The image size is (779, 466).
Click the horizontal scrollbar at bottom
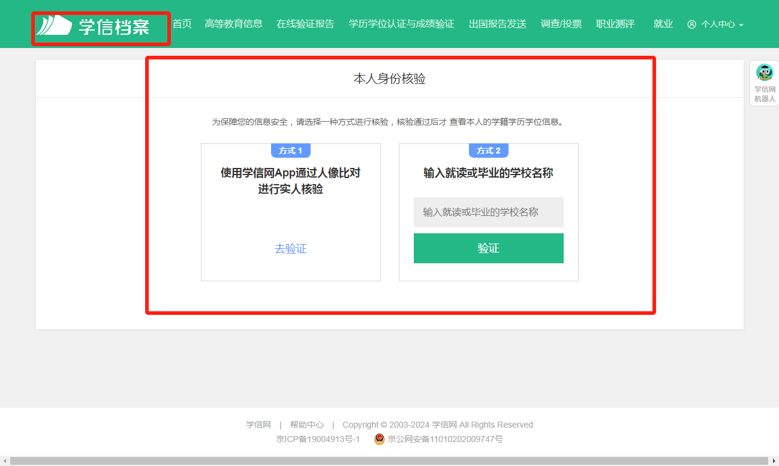[389, 461]
